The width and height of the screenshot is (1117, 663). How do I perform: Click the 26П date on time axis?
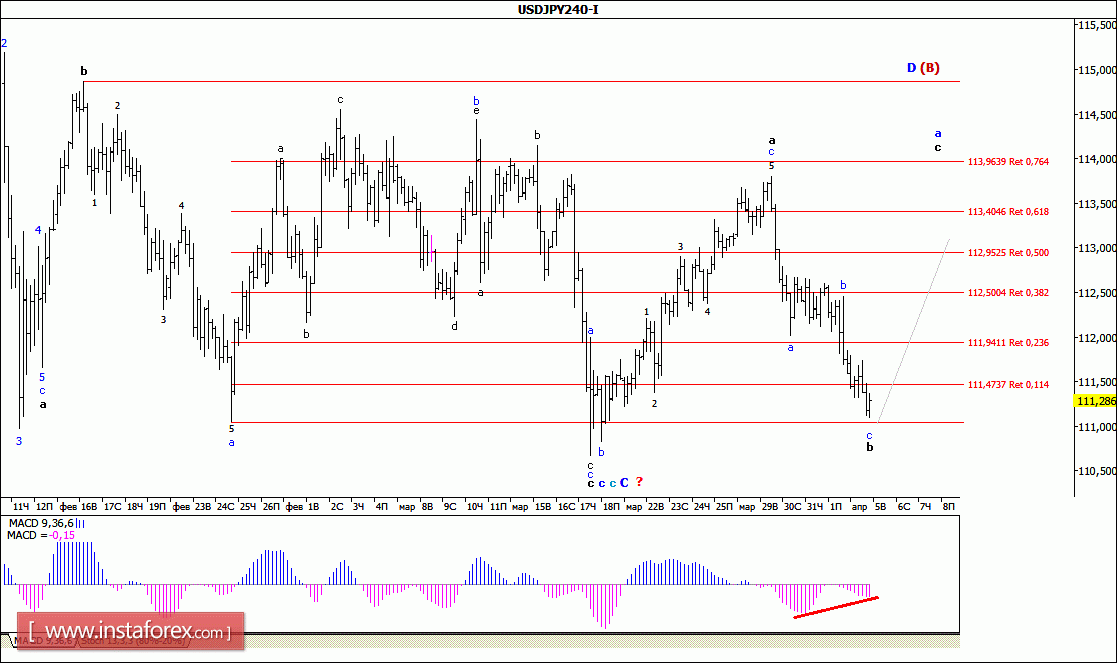(x=271, y=506)
